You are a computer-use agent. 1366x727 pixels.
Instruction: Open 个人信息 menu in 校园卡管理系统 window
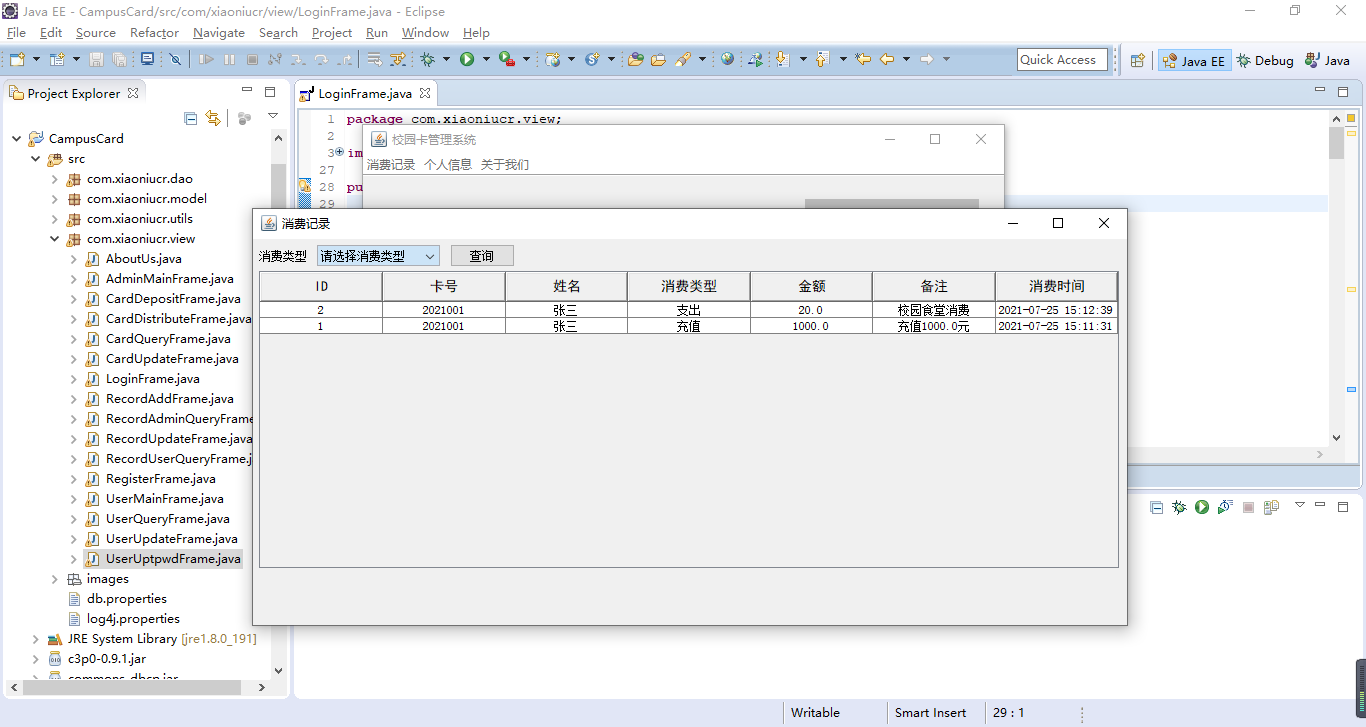pos(448,165)
